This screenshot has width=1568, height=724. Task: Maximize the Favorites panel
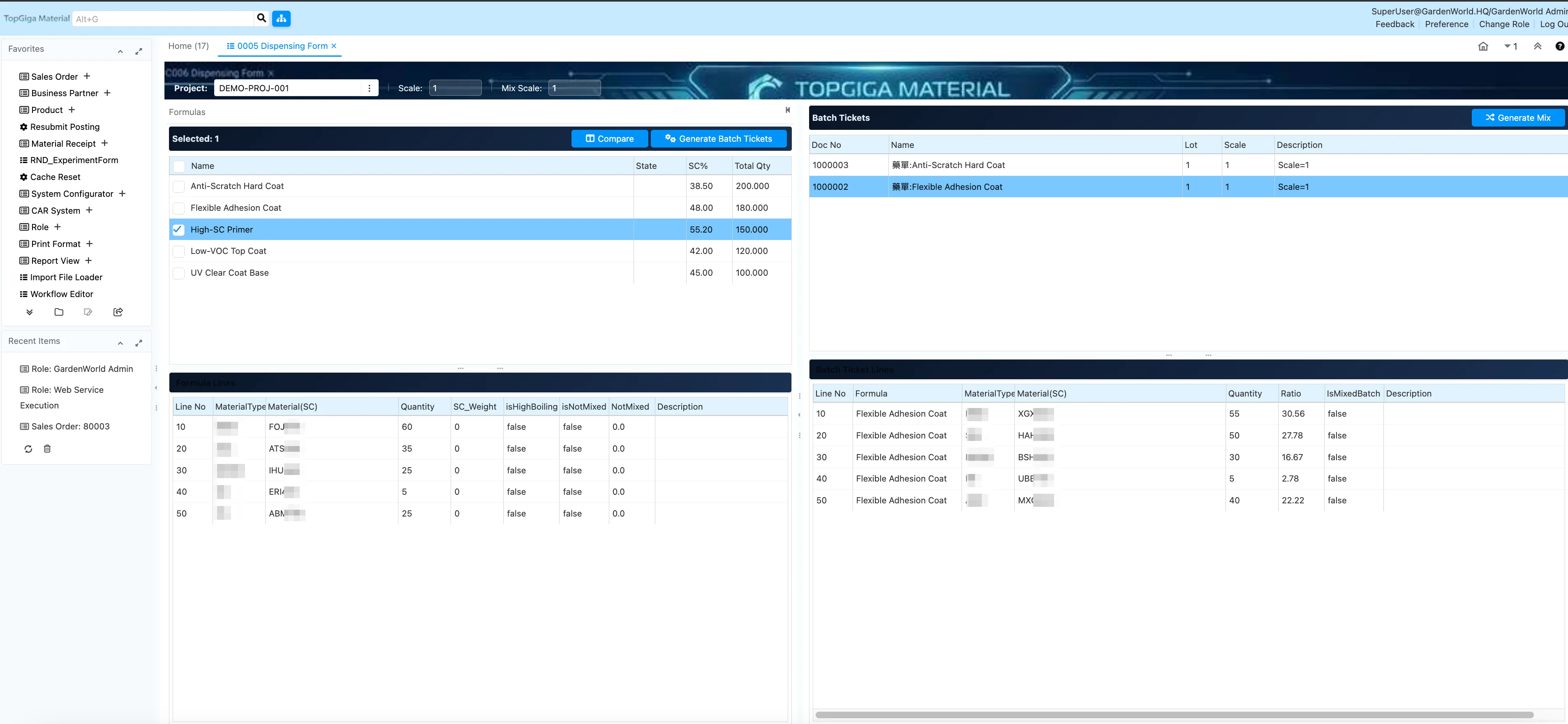(139, 51)
